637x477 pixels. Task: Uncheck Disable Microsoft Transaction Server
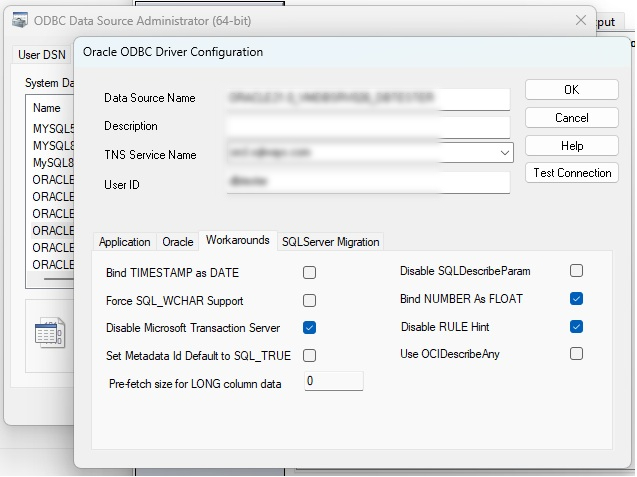310,327
